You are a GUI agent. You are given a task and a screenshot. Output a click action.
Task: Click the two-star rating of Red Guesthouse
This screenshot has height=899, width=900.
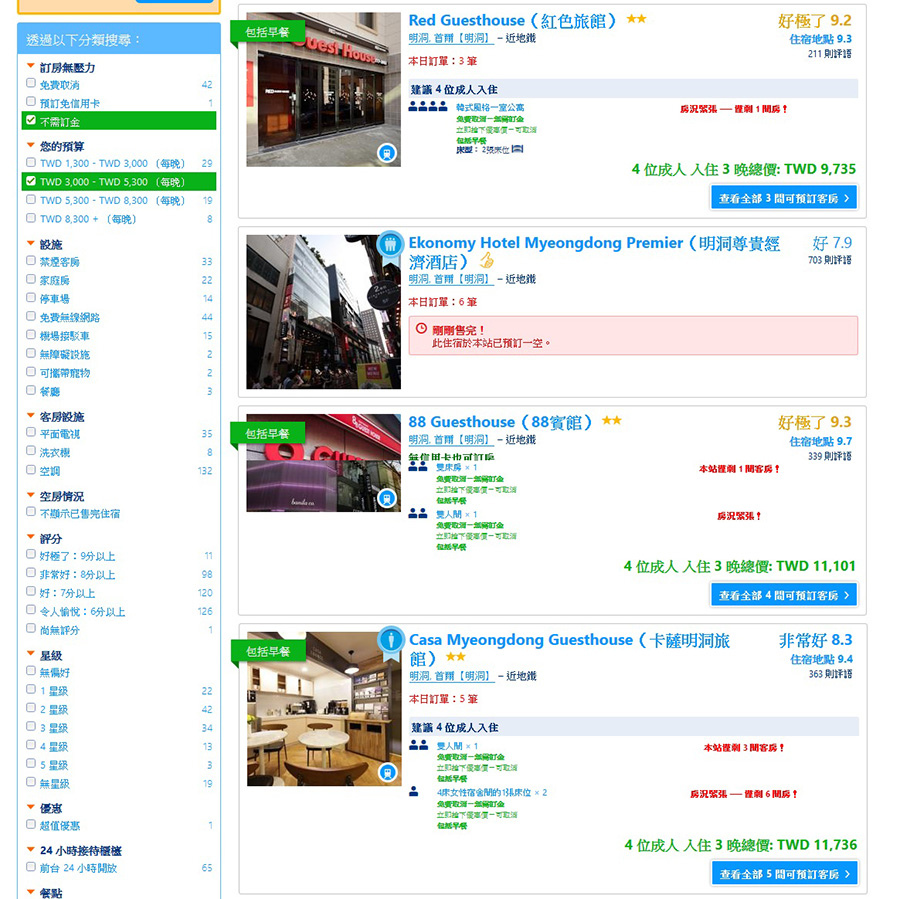click(636, 19)
